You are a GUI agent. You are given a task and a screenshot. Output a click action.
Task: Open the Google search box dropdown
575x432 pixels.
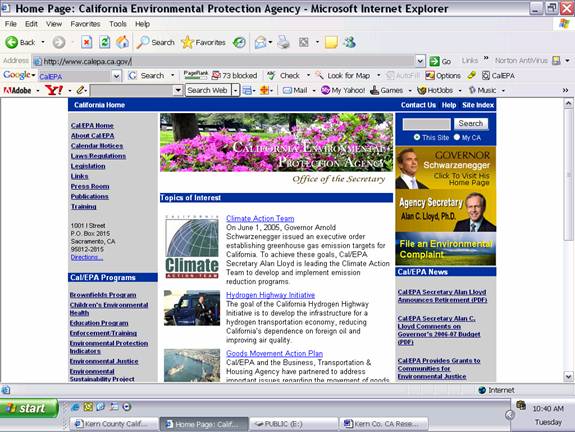[116, 76]
